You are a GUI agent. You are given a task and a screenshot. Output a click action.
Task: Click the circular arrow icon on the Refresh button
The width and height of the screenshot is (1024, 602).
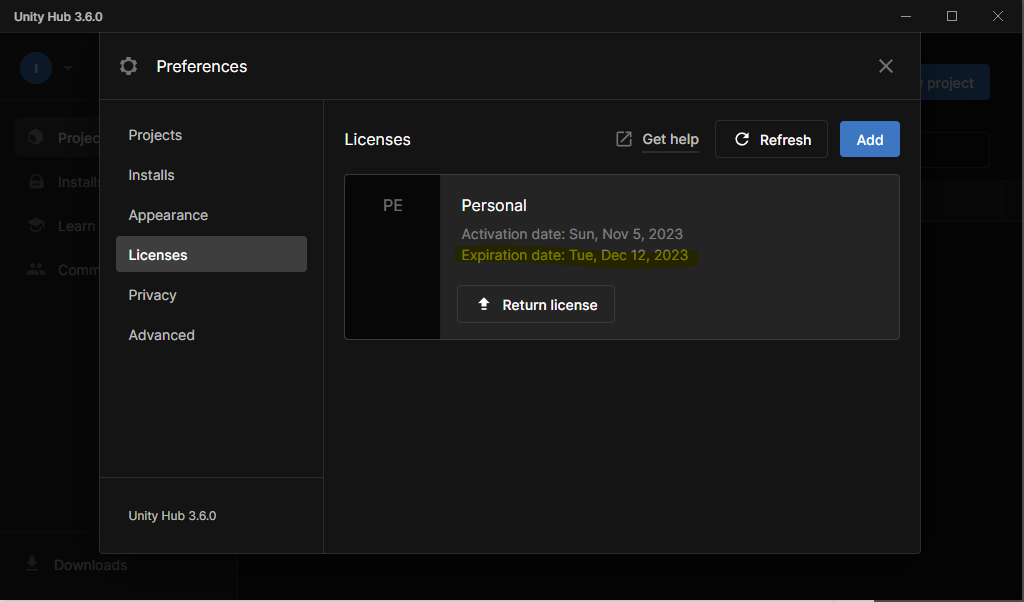pyautogui.click(x=742, y=139)
